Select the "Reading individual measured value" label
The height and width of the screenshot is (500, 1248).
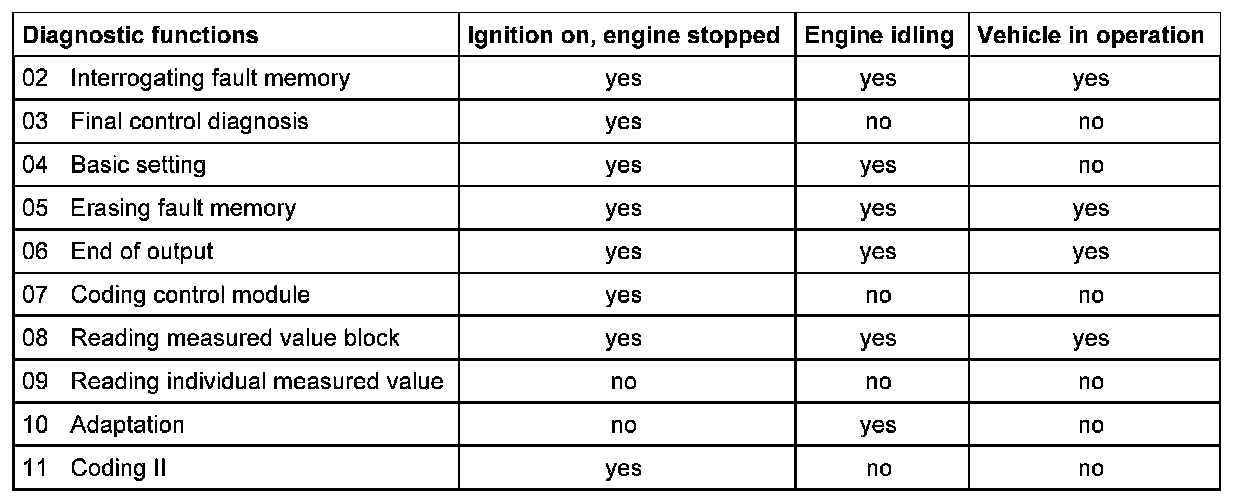[x=257, y=381]
